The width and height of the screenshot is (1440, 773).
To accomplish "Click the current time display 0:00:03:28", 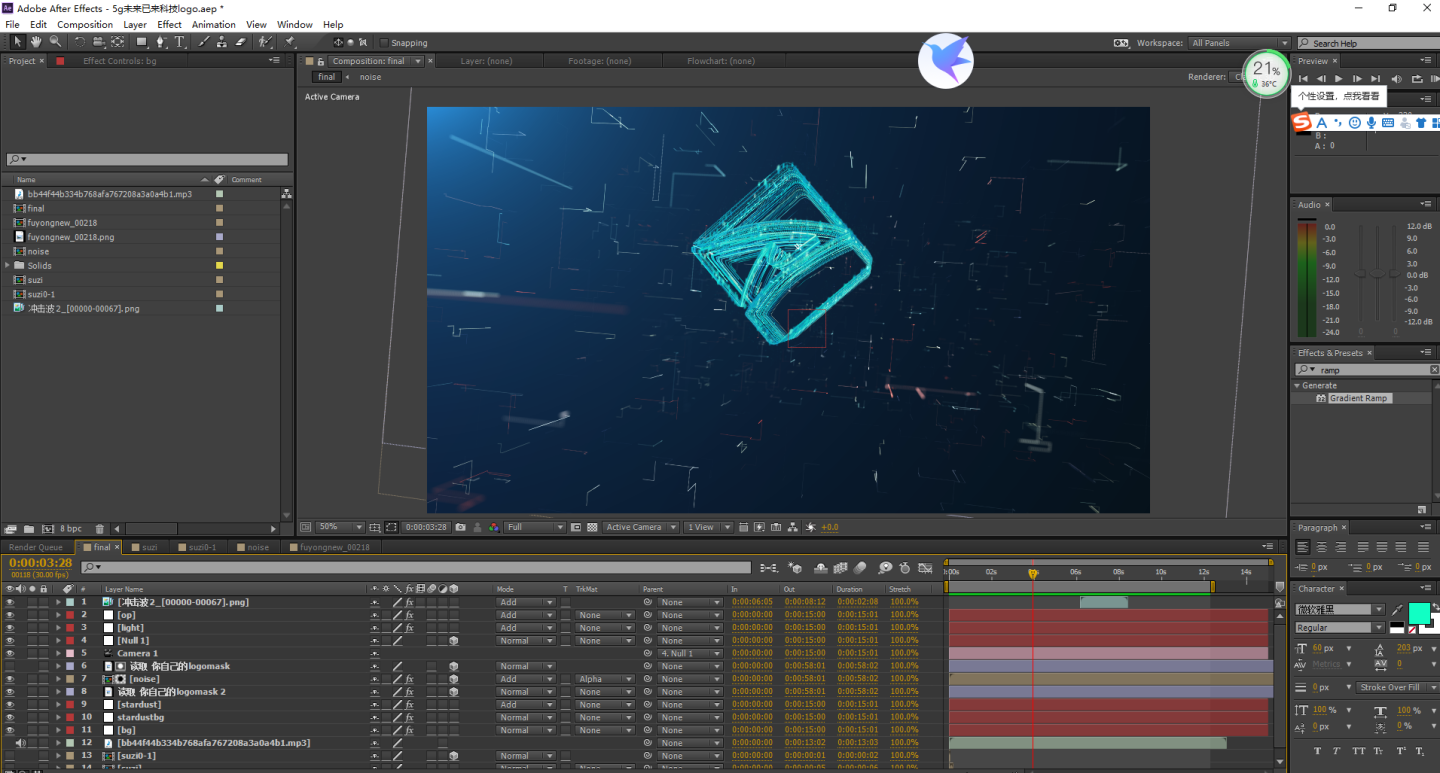I will point(40,563).
